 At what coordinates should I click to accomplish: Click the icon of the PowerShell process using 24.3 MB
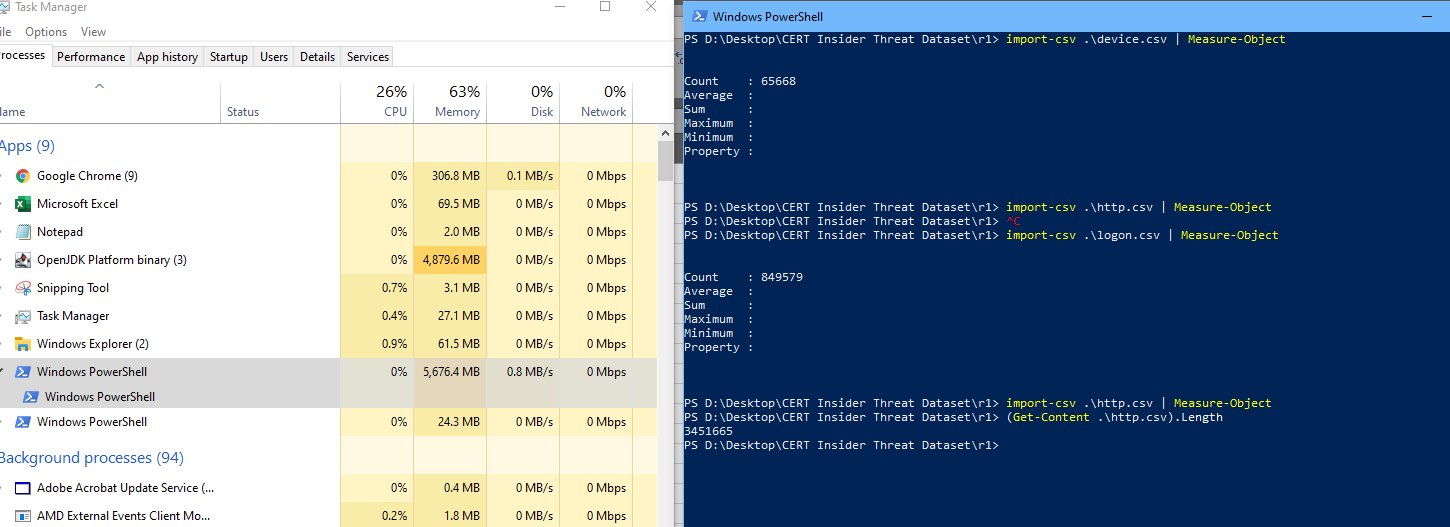coord(23,422)
